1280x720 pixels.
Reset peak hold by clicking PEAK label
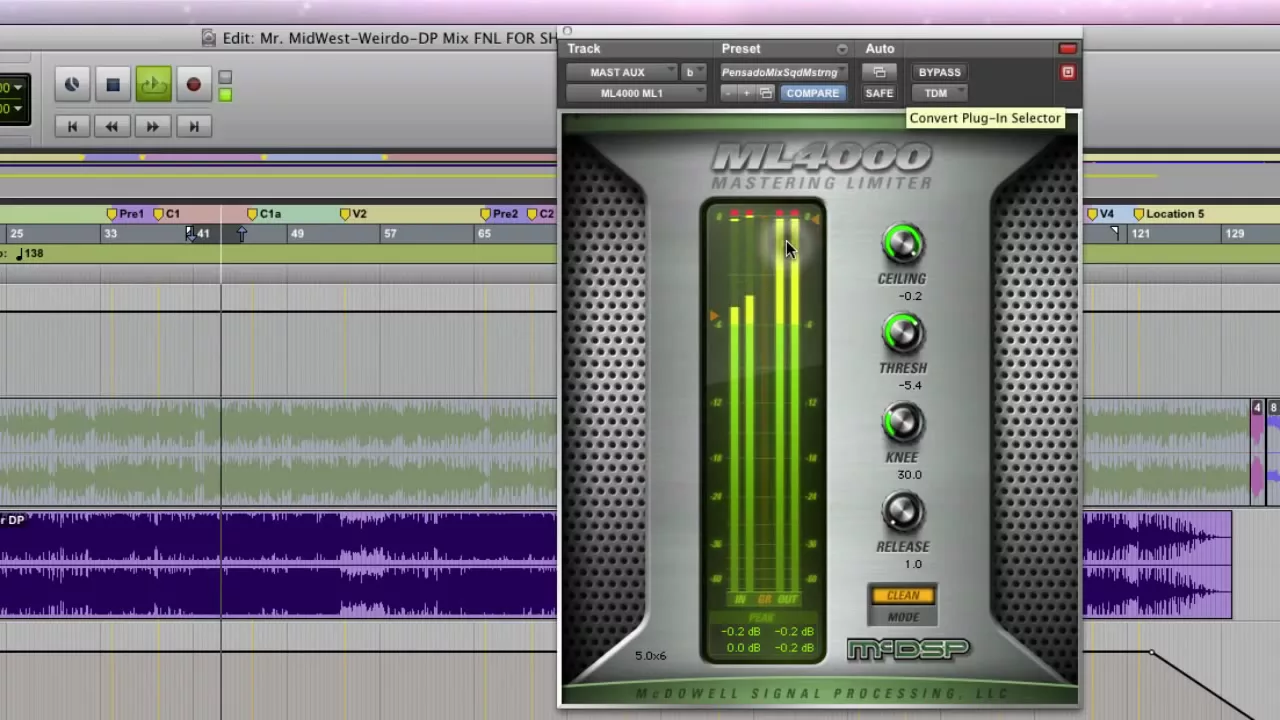(x=762, y=618)
